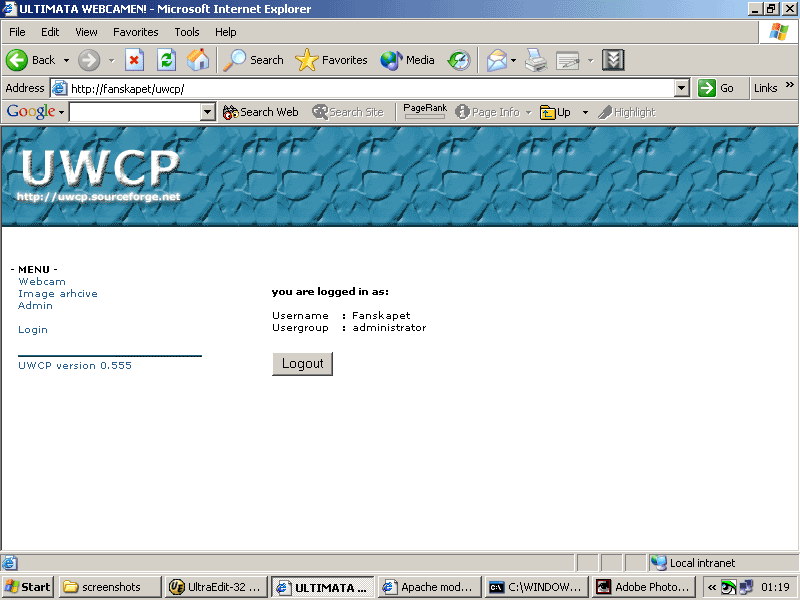Expand the Address bar dropdown
Screen dimensions: 800x600
[682, 88]
